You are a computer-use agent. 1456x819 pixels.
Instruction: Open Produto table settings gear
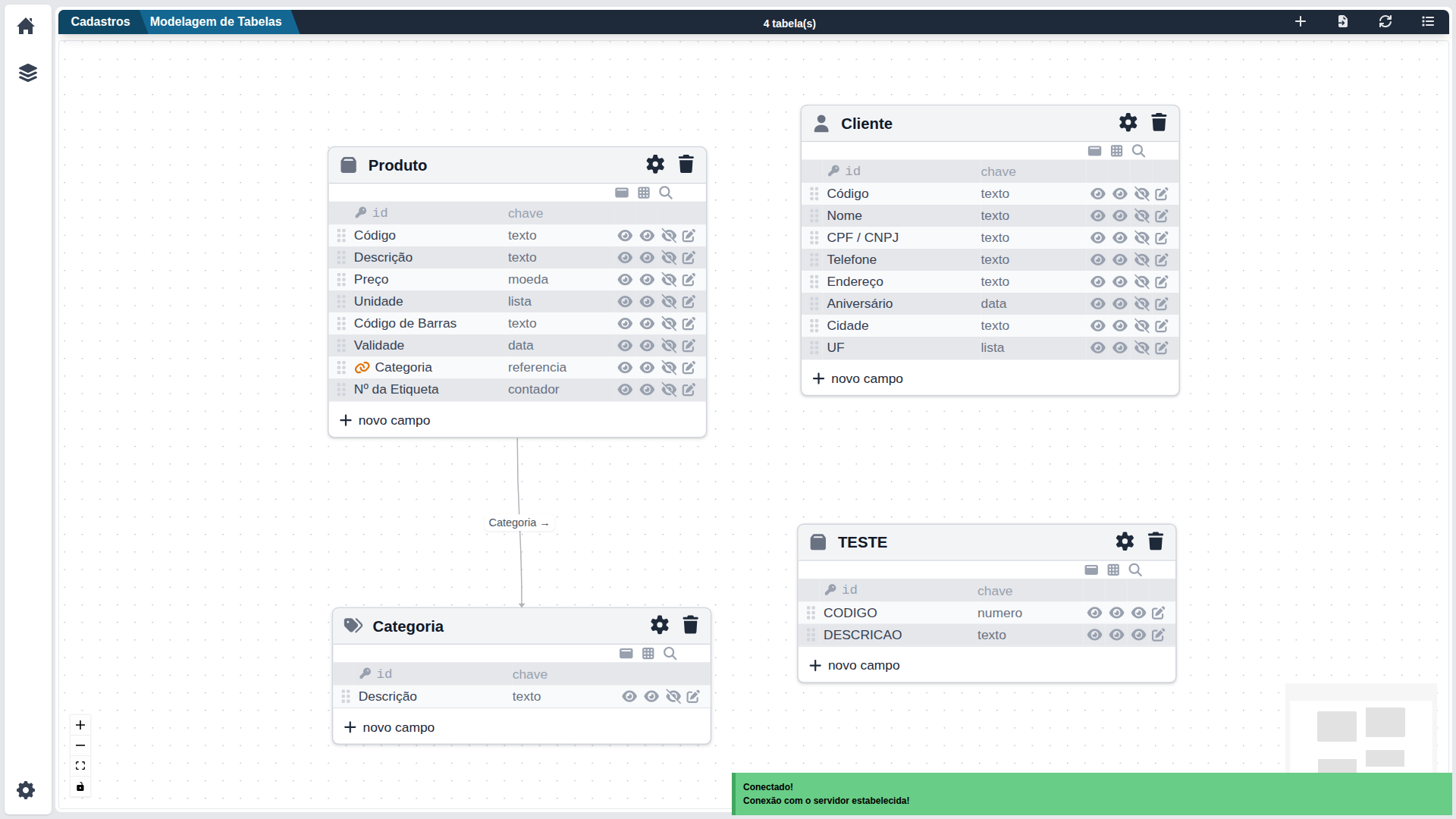click(655, 164)
